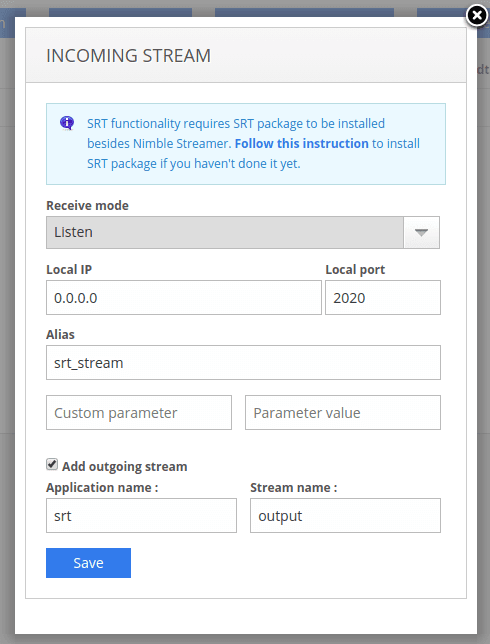Click the Alias field containing srt_stream
Image resolution: width=490 pixels, height=644 pixels.
(243, 363)
